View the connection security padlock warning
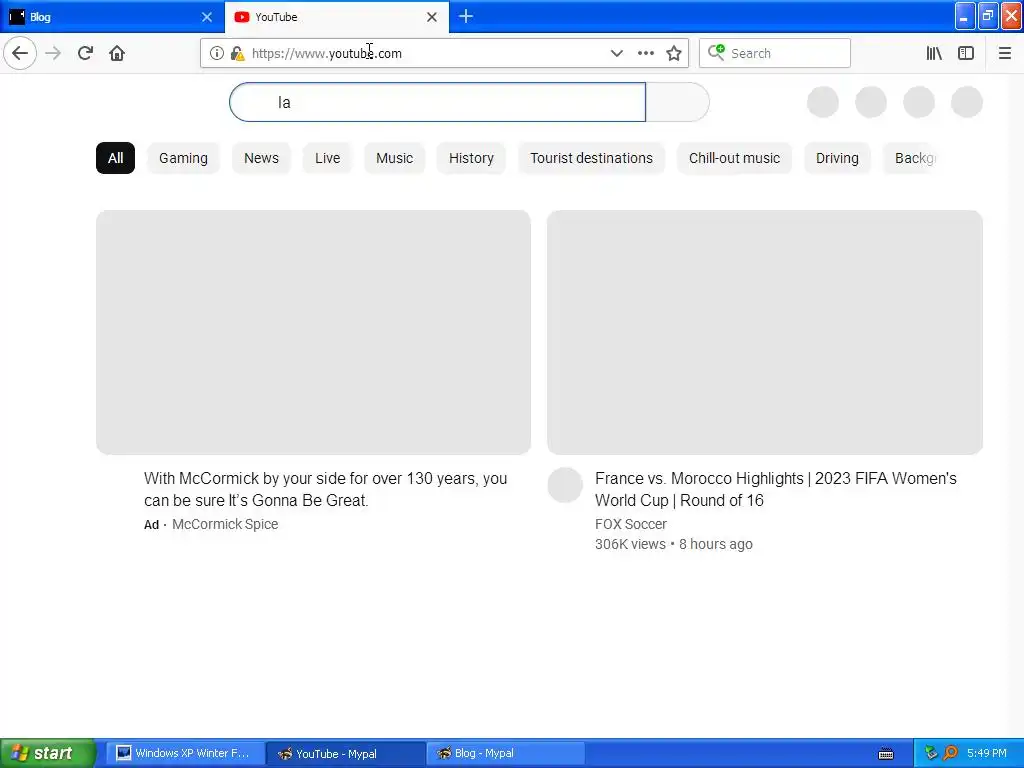Screen dimensions: 1024x768 [x=238, y=54]
